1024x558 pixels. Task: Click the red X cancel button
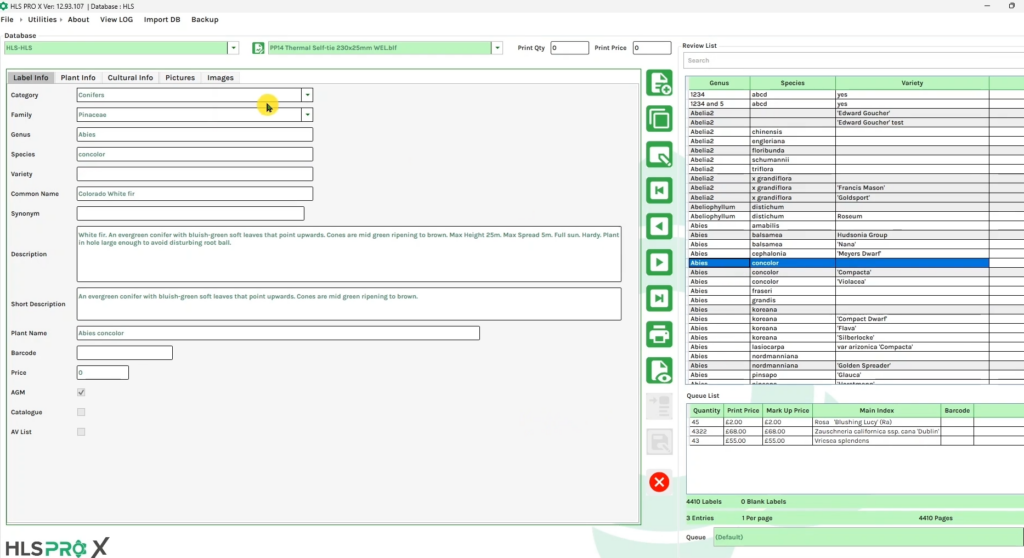[x=659, y=482]
